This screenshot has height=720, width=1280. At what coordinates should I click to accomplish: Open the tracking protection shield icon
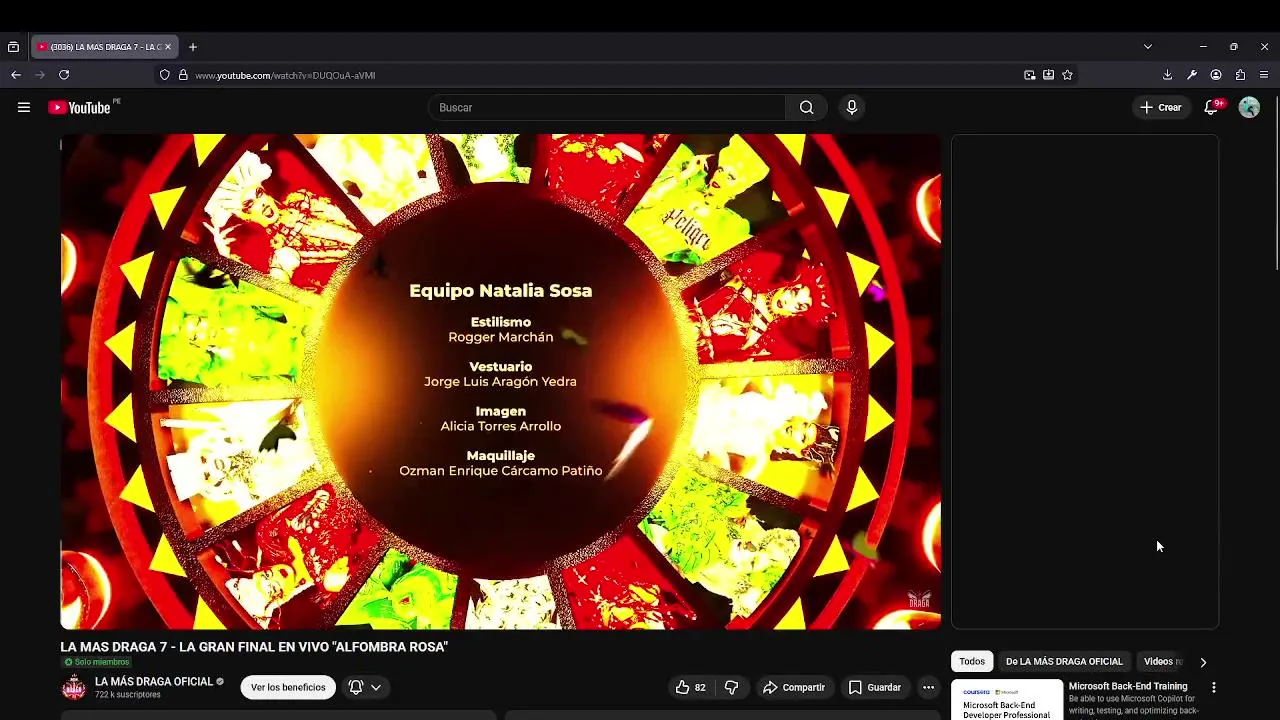pos(165,75)
